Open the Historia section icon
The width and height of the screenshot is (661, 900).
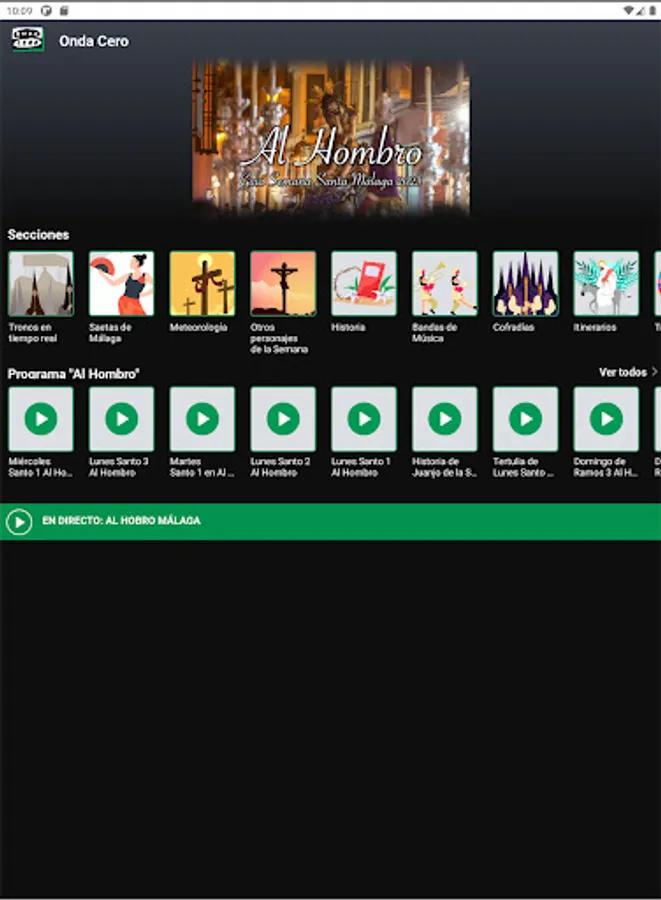pyautogui.click(x=364, y=284)
